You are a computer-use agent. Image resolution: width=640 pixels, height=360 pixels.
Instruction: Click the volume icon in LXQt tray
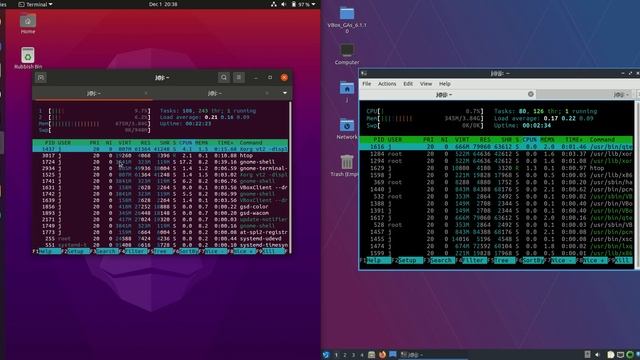[597, 355]
